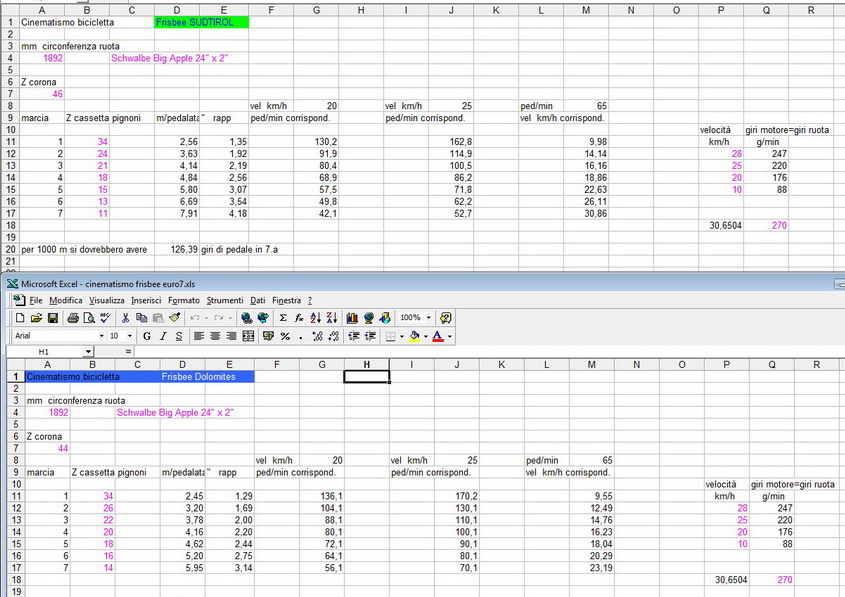Create a new workbook from the toolbar

(x=20, y=318)
